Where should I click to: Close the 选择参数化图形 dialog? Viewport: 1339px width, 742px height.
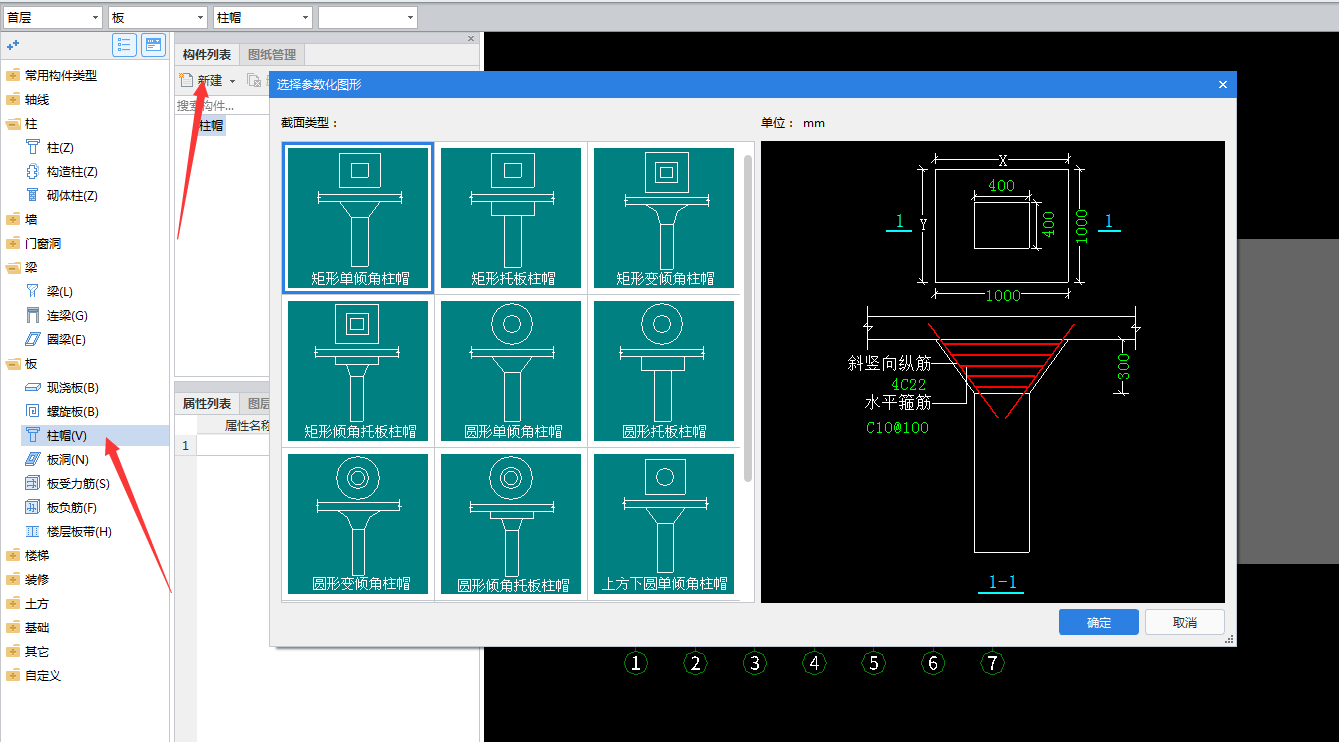pyautogui.click(x=1222, y=85)
